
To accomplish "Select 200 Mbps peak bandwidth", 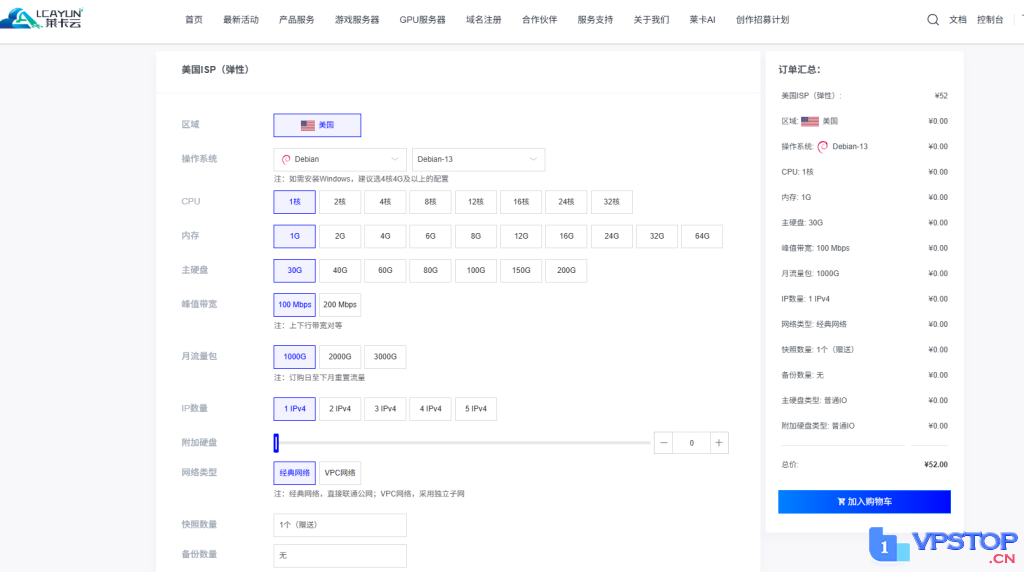I will click(x=340, y=305).
